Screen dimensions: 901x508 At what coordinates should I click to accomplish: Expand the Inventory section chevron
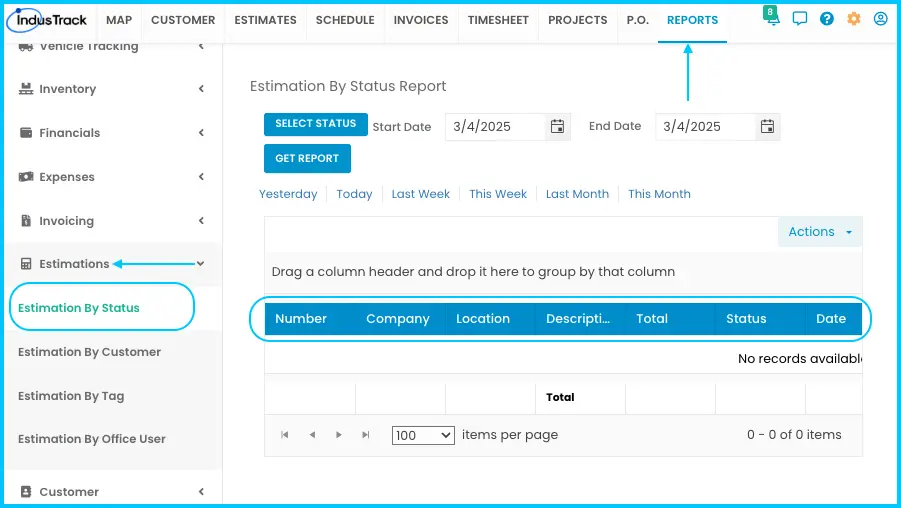[201, 88]
